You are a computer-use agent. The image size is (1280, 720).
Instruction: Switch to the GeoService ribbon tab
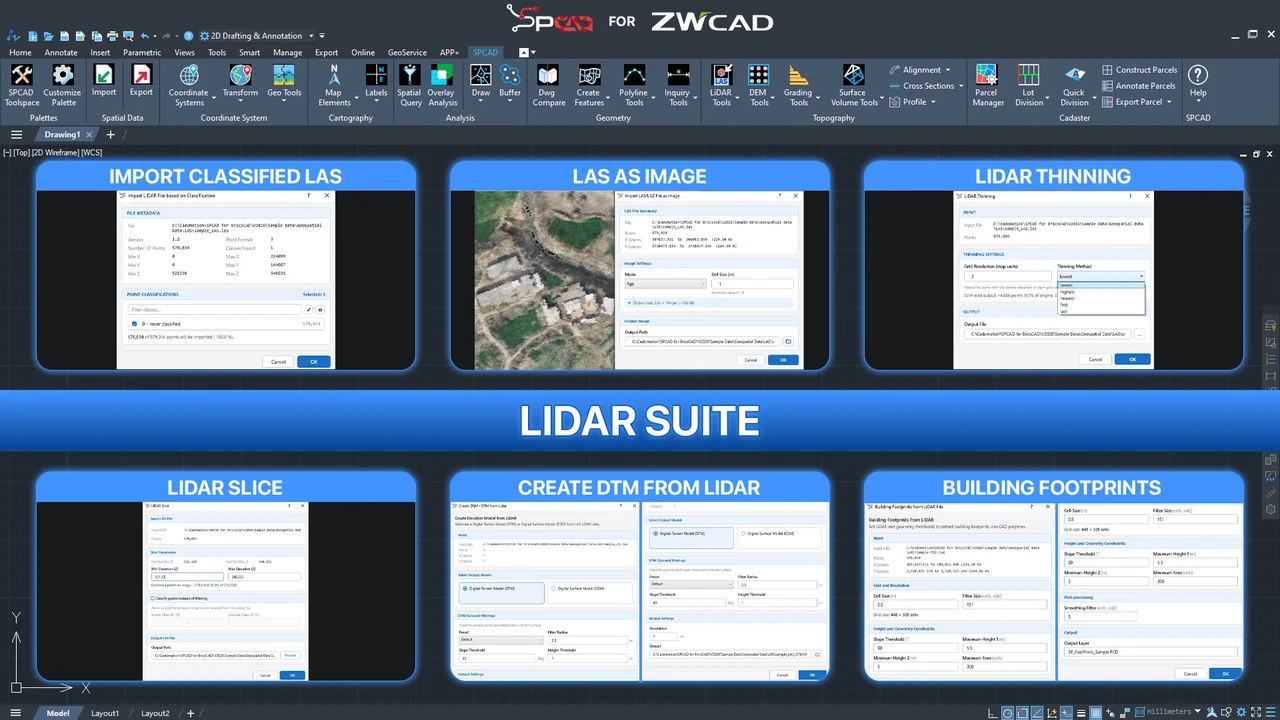[407, 52]
